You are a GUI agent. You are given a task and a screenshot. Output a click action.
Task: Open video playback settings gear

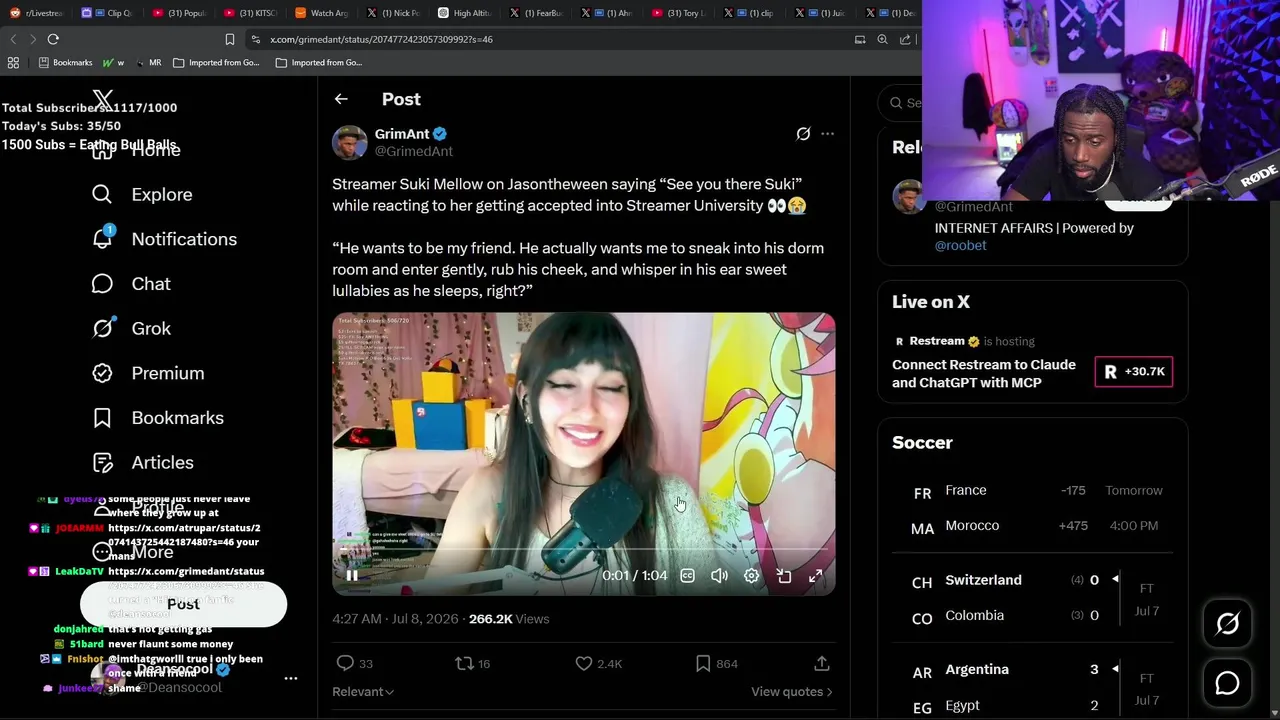pos(751,575)
